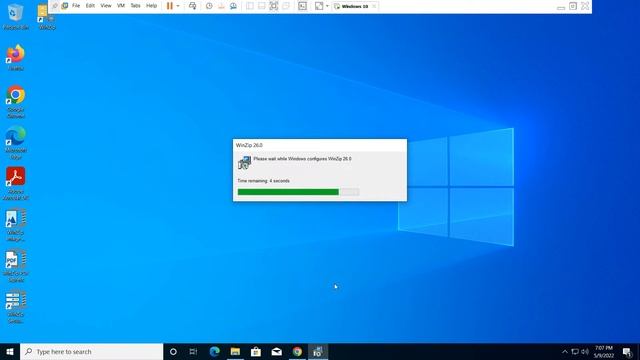Switch to console view icon in the toolbar
640x360 pixels.
pyautogui.click(x=302, y=6)
